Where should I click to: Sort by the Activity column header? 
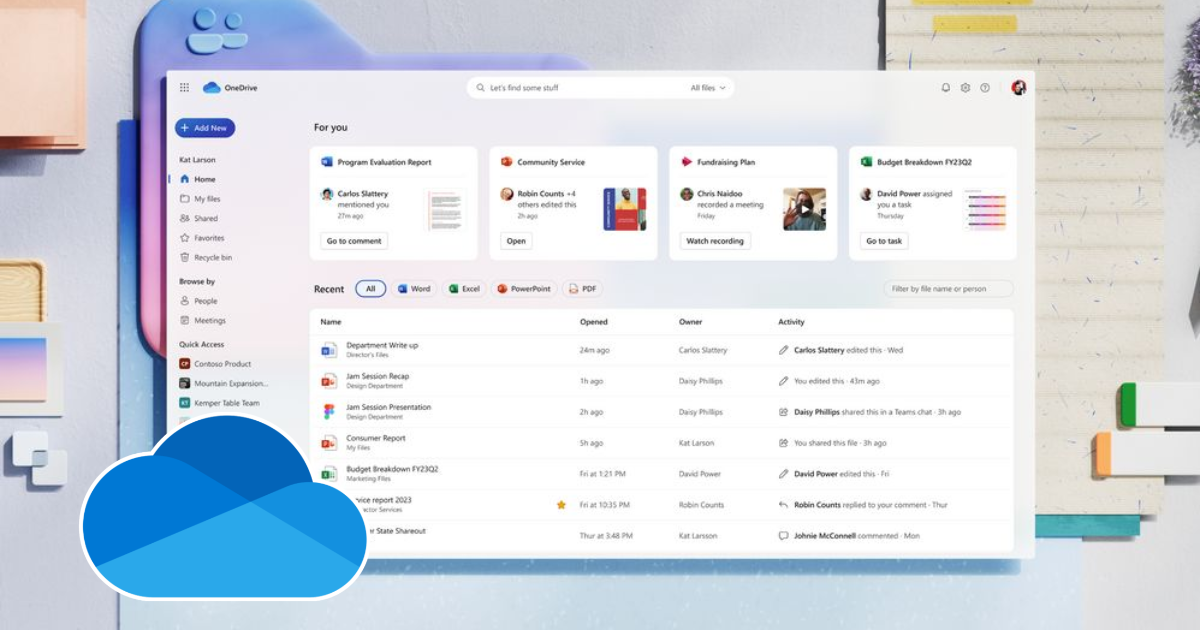tap(792, 322)
